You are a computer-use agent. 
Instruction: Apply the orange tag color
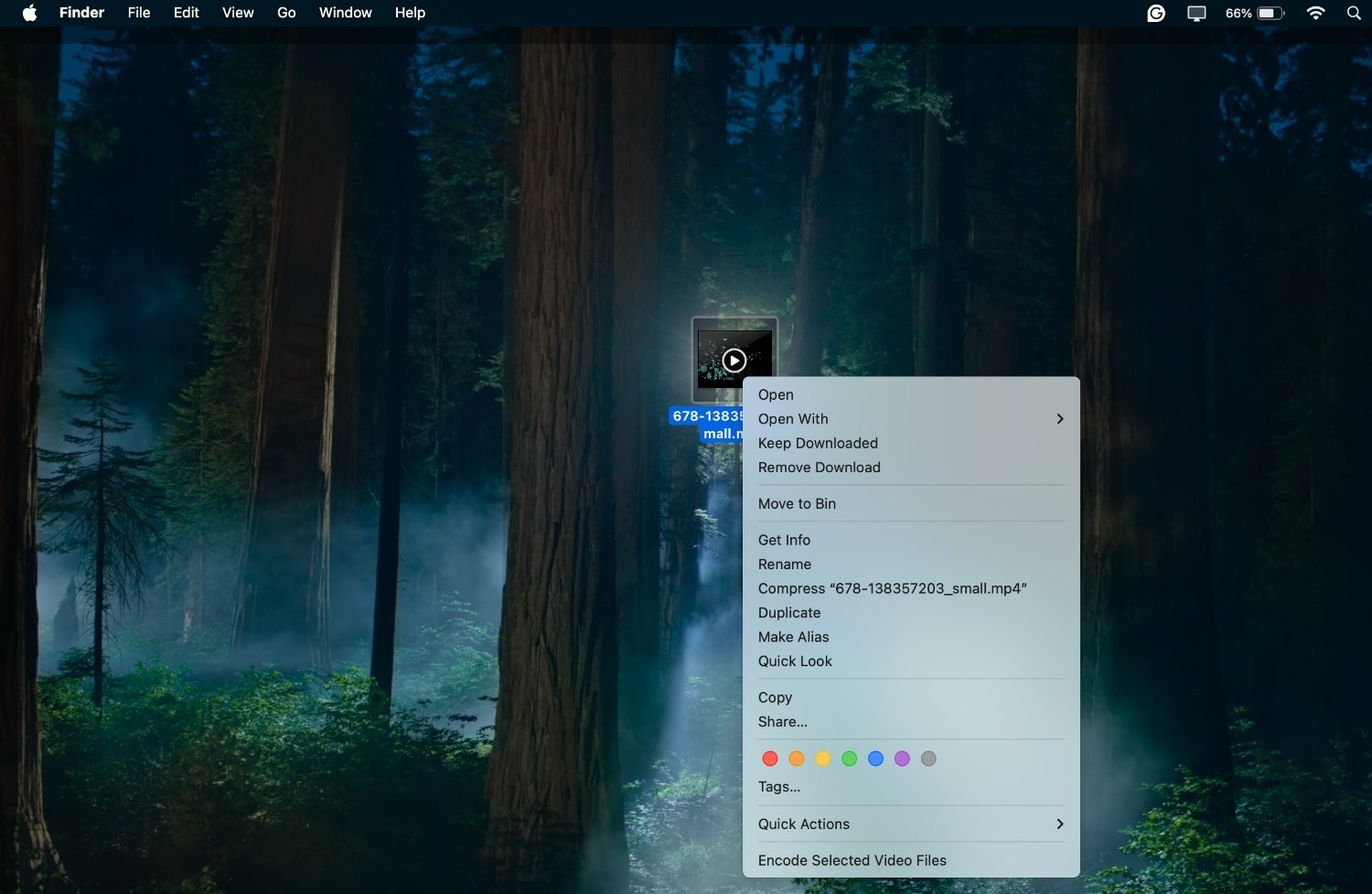(797, 759)
